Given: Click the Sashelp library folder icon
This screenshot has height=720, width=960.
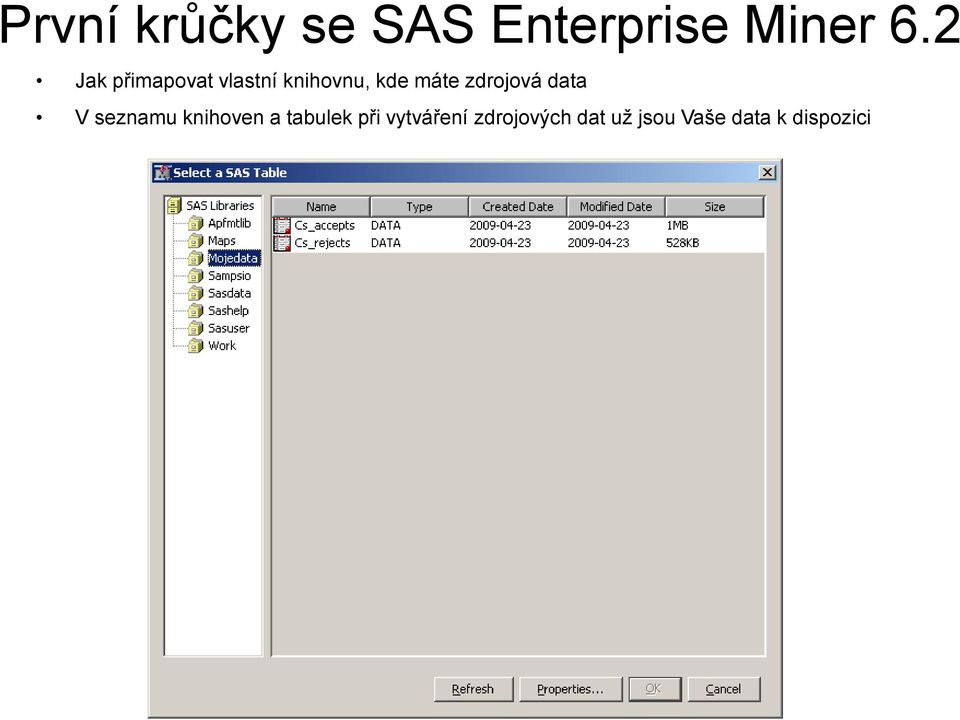Looking at the screenshot, I should click(195, 311).
